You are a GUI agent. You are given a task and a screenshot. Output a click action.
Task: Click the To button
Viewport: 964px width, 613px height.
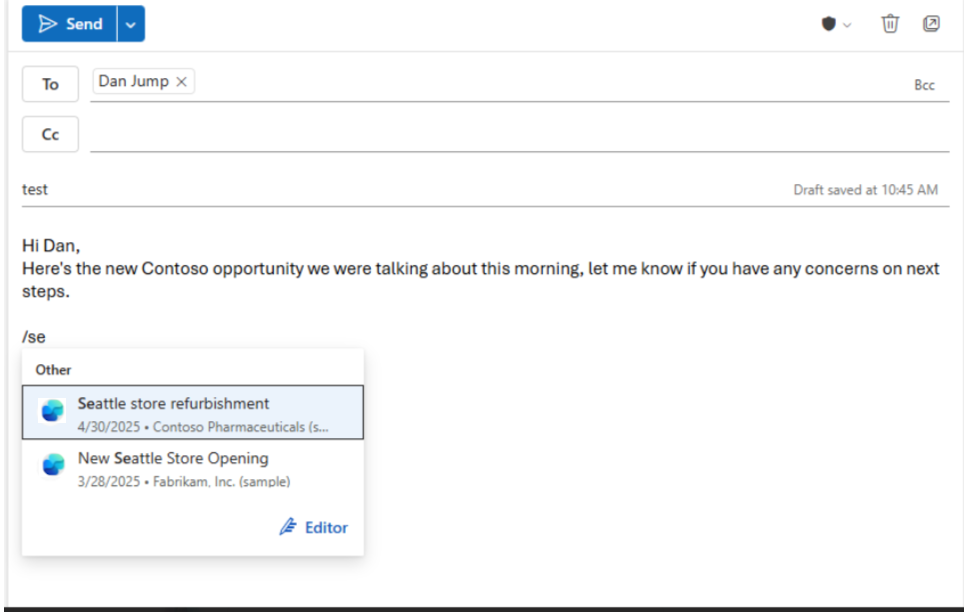(x=50, y=84)
